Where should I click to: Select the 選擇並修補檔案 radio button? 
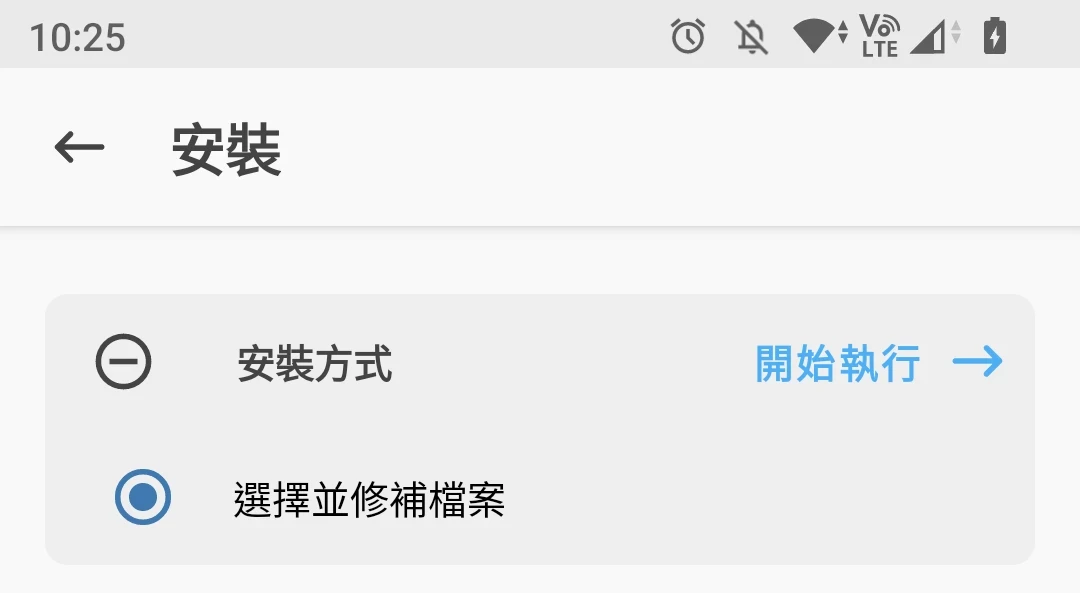[143, 497]
